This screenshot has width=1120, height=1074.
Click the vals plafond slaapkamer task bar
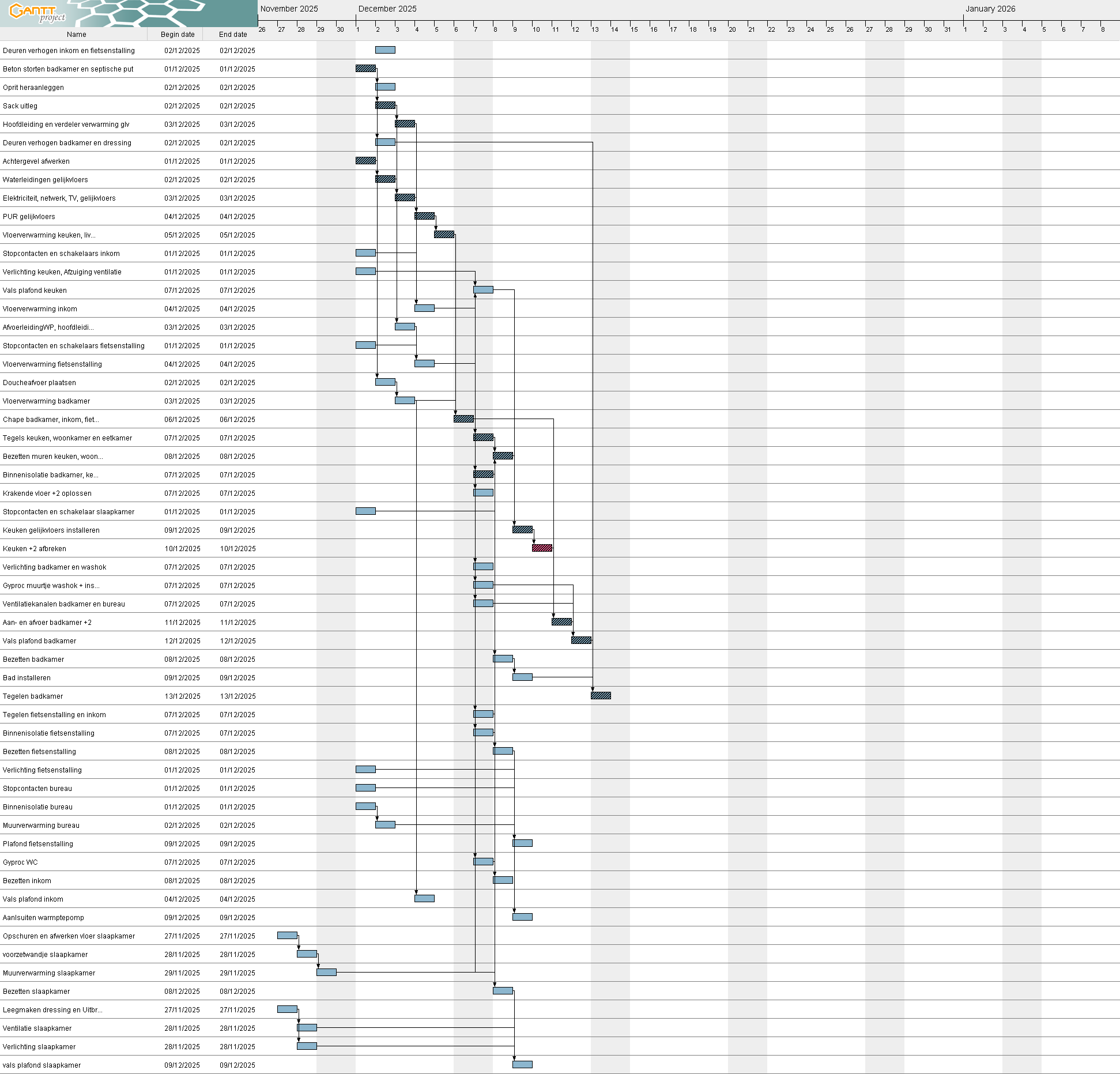click(x=522, y=1065)
